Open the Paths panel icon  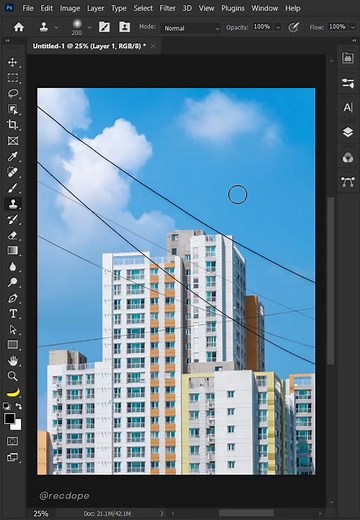coord(348,182)
